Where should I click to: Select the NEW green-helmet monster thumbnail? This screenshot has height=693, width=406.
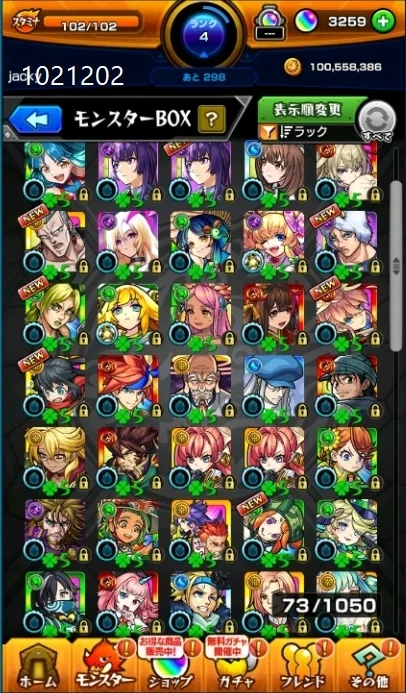click(x=274, y=530)
